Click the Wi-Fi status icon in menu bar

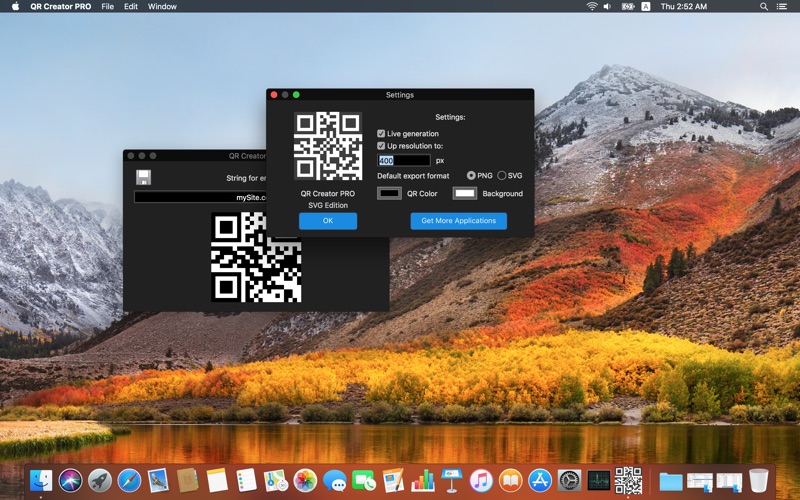point(592,7)
